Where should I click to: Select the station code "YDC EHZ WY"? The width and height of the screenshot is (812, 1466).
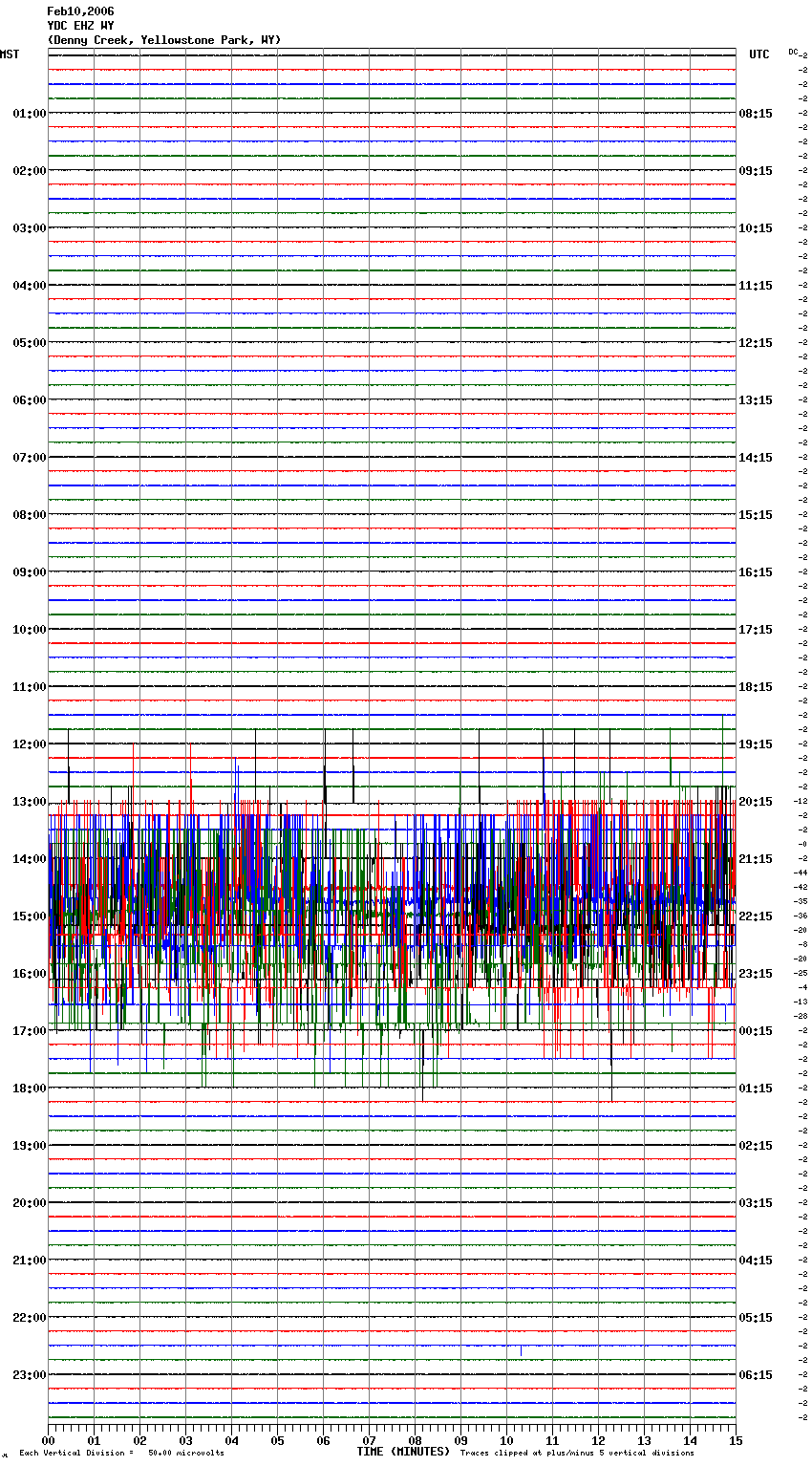click(80, 26)
